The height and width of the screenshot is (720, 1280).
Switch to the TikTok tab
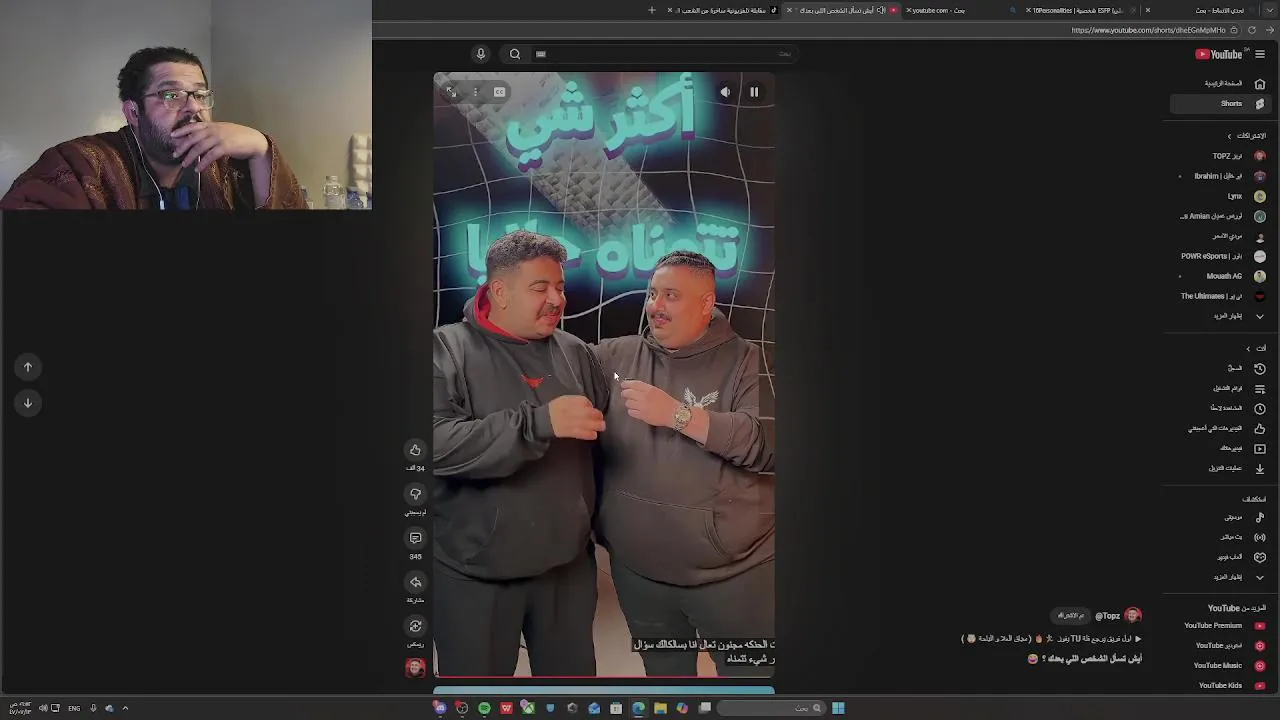[722, 10]
